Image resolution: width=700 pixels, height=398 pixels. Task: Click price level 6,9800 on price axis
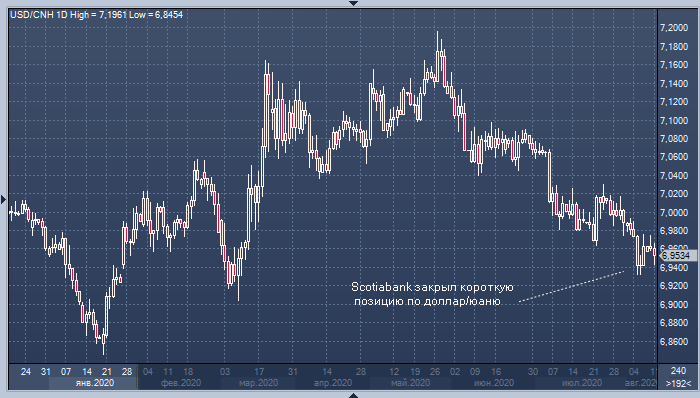(674, 231)
